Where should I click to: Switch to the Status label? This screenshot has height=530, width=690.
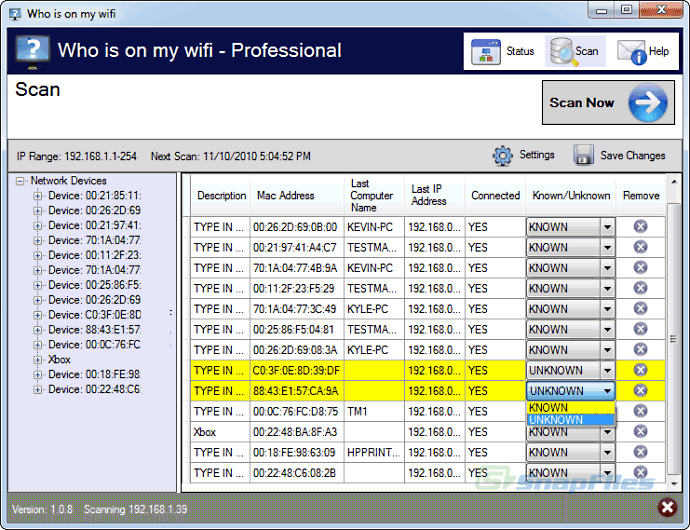520,52
